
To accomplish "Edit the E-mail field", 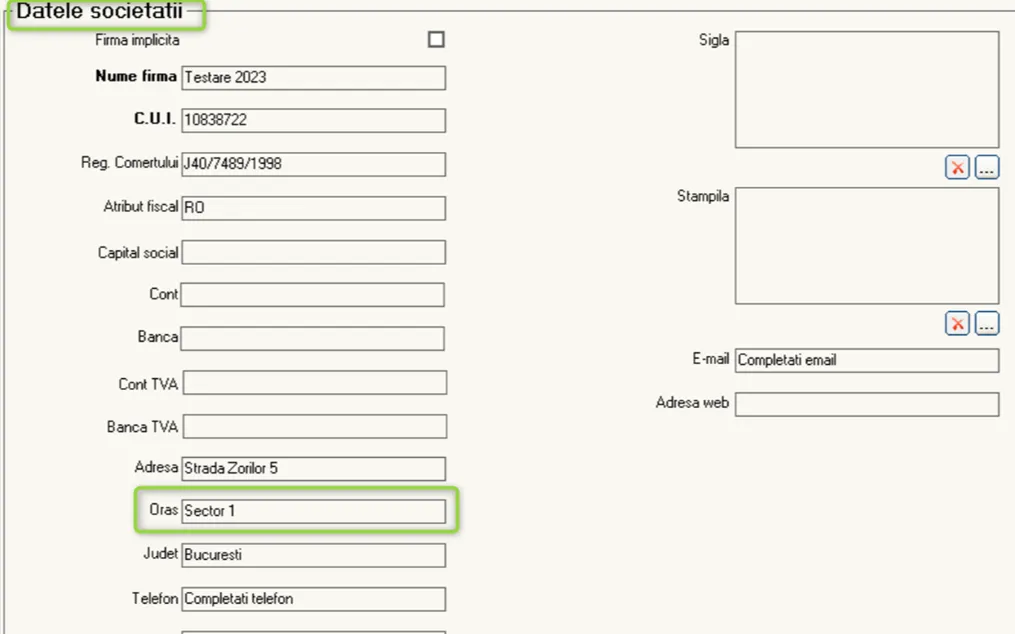I will point(867,360).
